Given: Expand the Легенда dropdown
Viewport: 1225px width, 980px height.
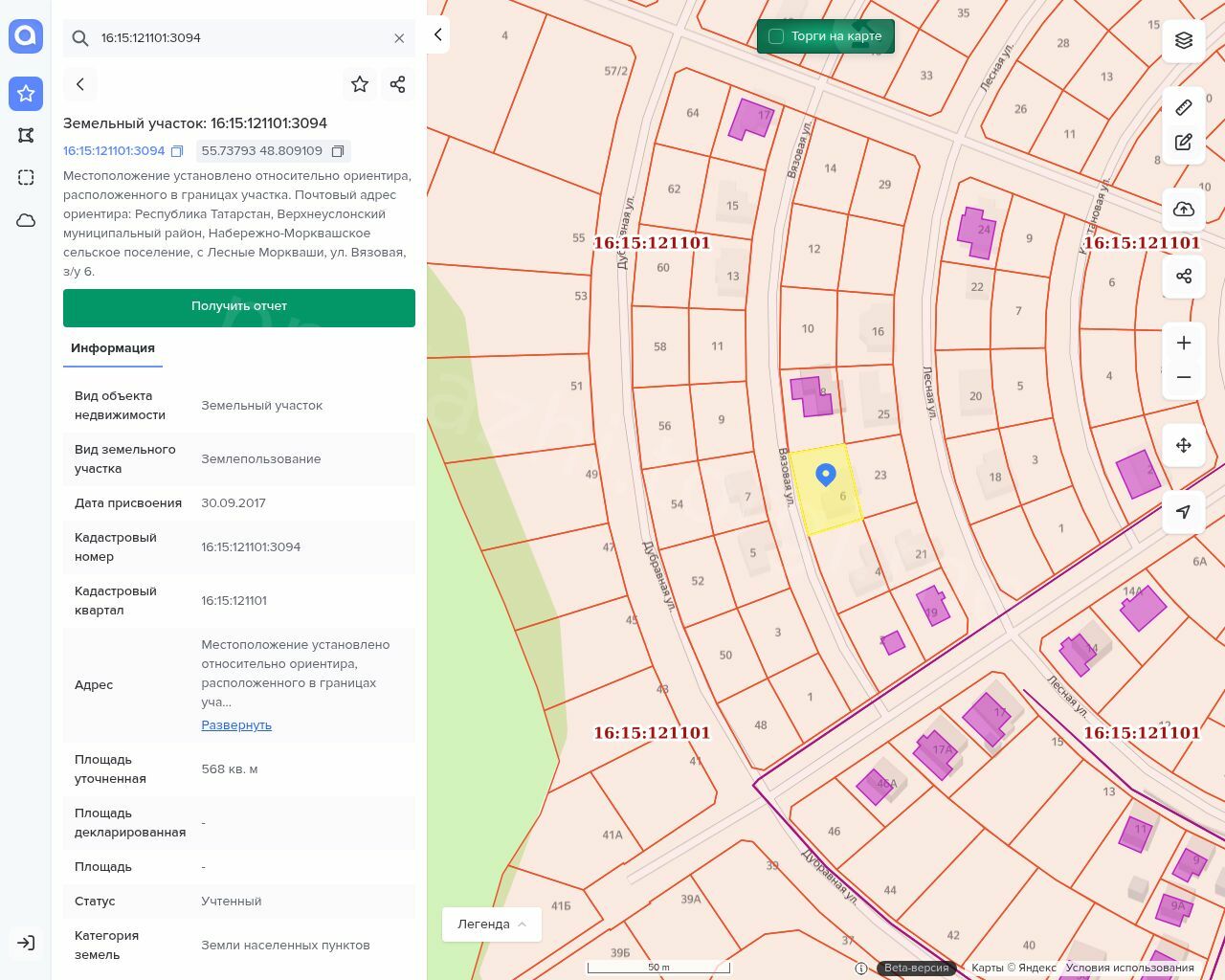Looking at the screenshot, I should pos(492,924).
